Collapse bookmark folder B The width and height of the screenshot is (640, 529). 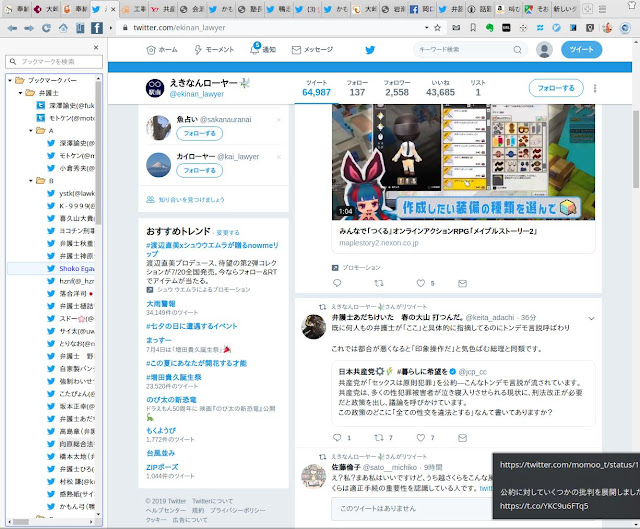[x=31, y=181]
